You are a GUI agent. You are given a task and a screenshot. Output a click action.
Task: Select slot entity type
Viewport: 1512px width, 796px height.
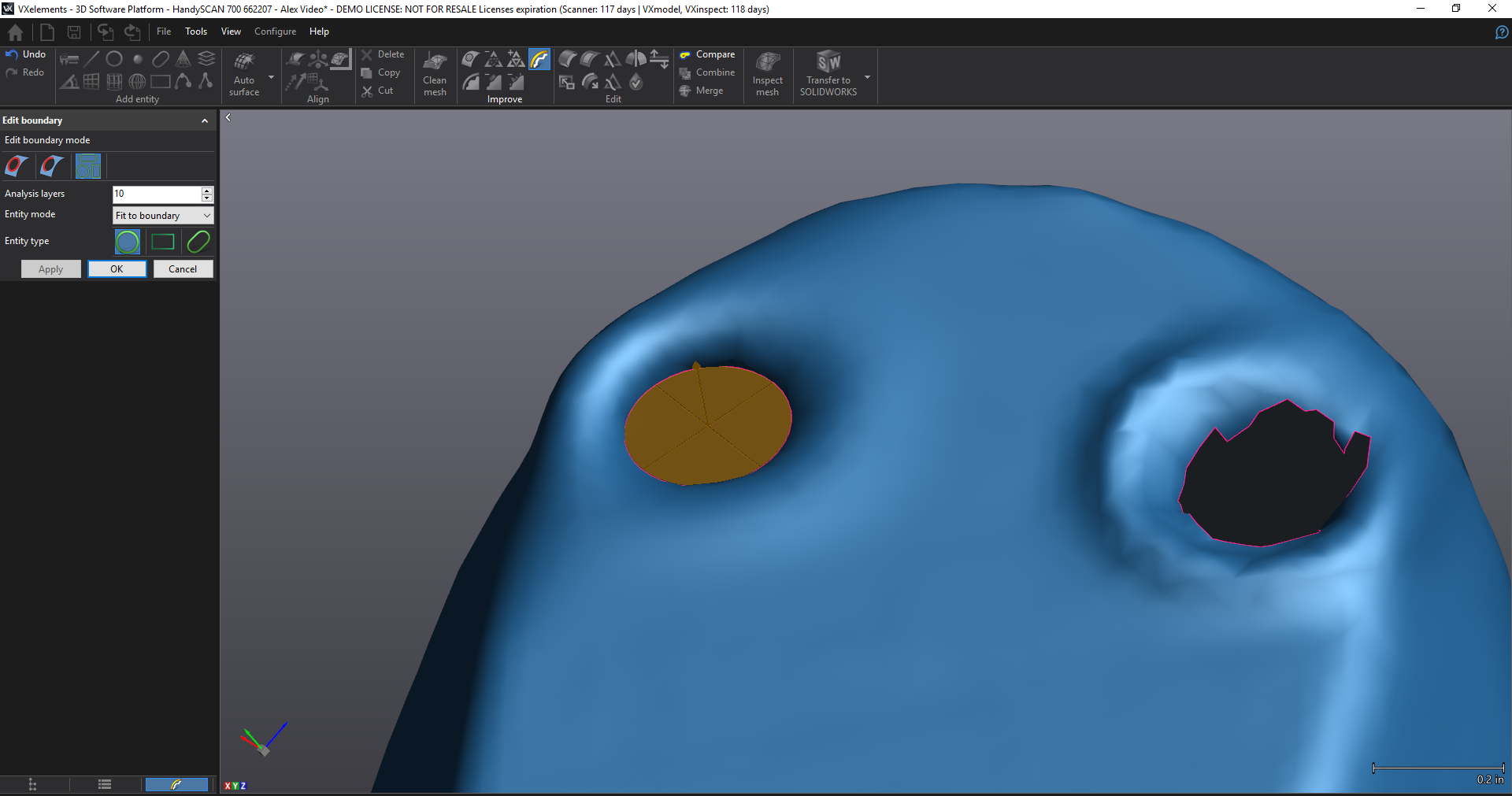click(x=198, y=242)
